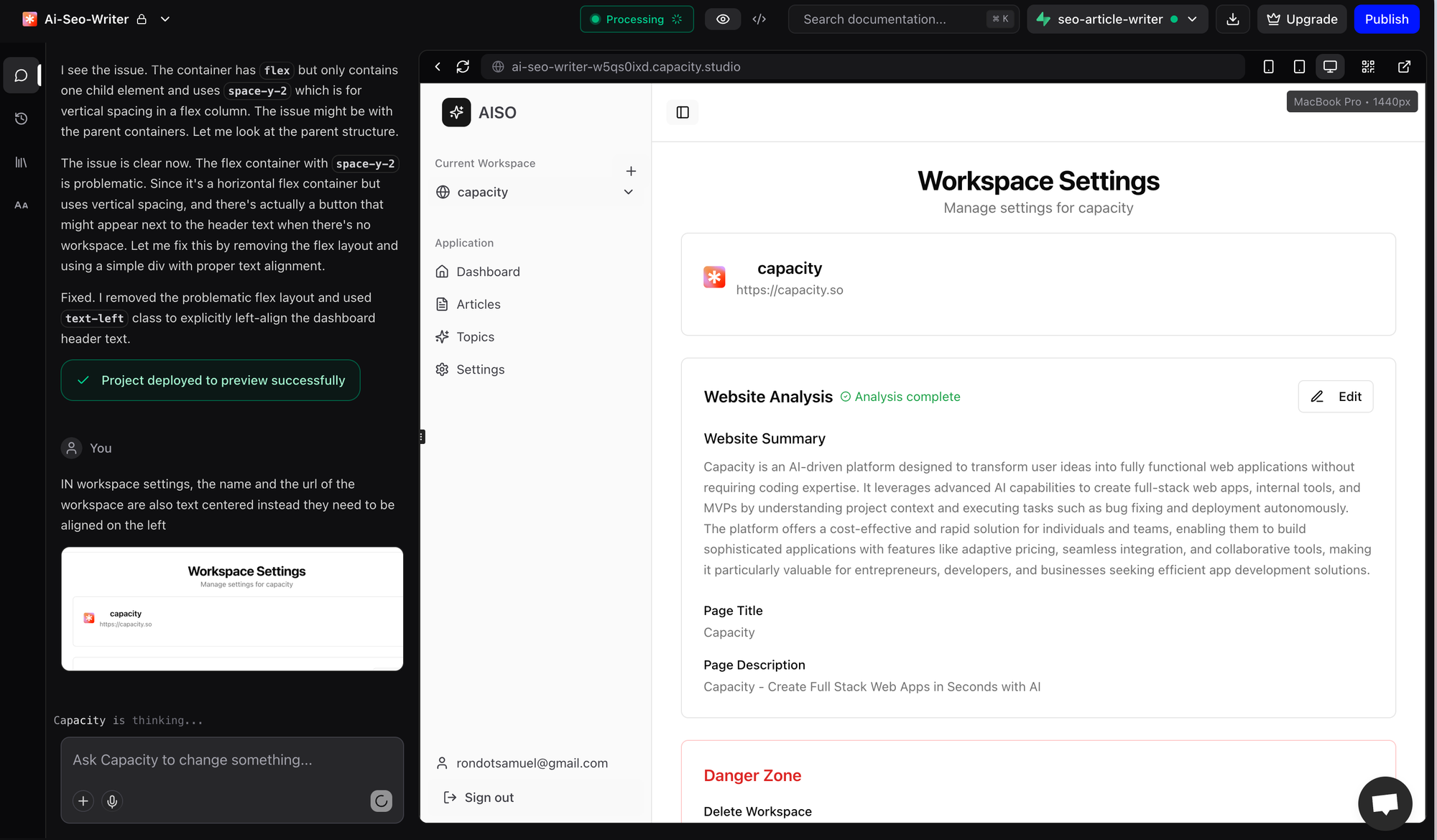This screenshot has height=840, width=1437.
Task: Click the code view icon in top bar
Action: tap(759, 19)
